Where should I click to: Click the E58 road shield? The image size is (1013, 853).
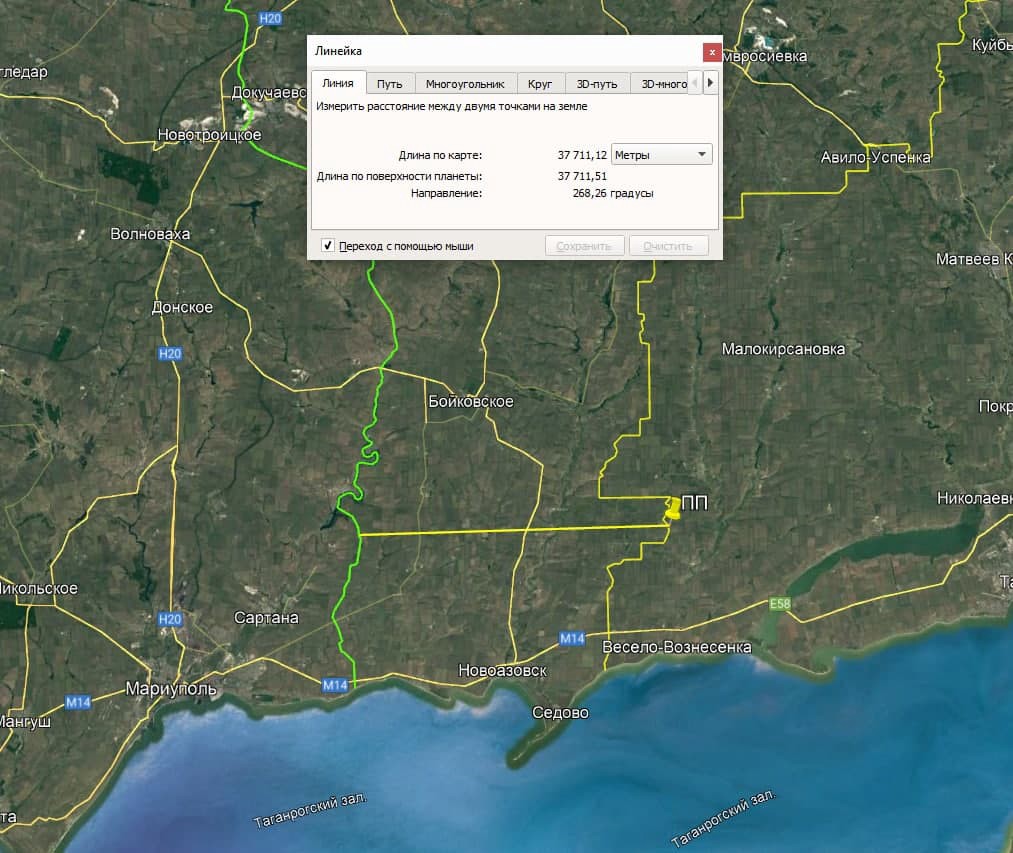[780, 604]
